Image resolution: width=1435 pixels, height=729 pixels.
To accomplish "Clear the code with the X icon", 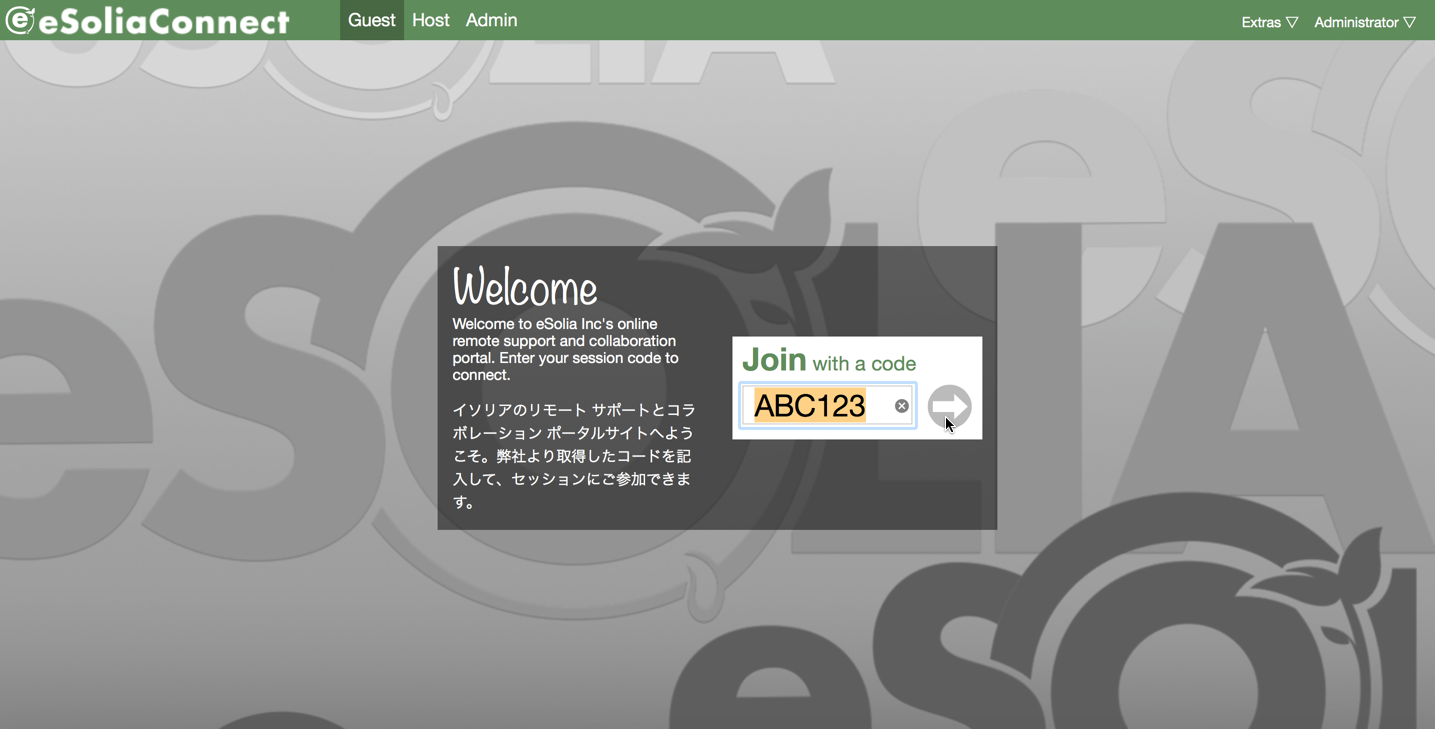I will coord(901,406).
